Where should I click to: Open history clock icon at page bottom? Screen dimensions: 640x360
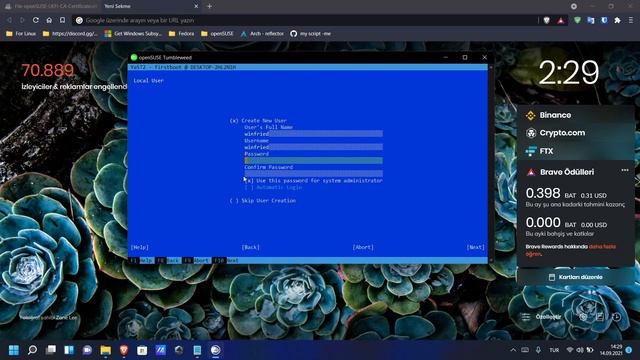coord(616,317)
